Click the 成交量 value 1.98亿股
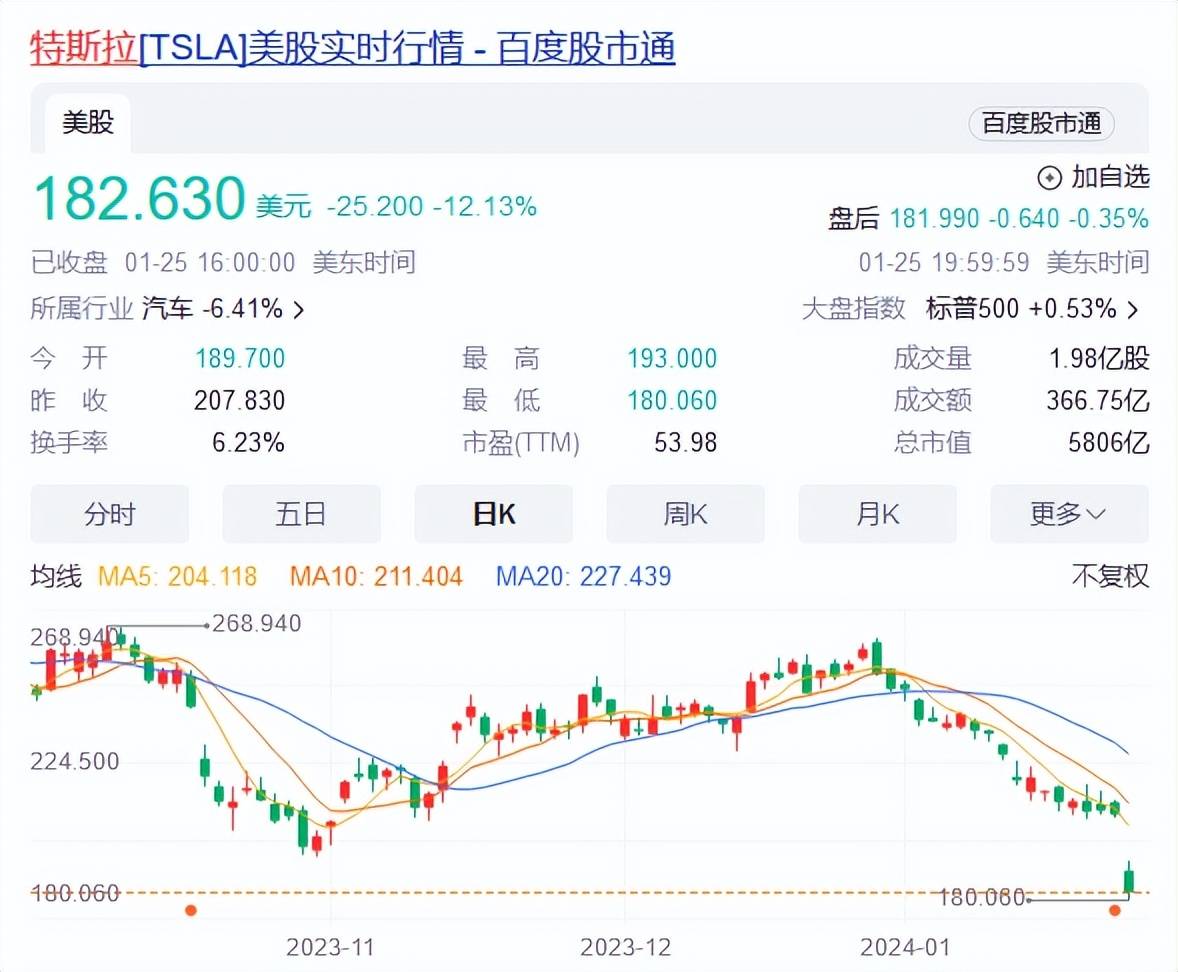Image resolution: width=1178 pixels, height=972 pixels. 1099,359
